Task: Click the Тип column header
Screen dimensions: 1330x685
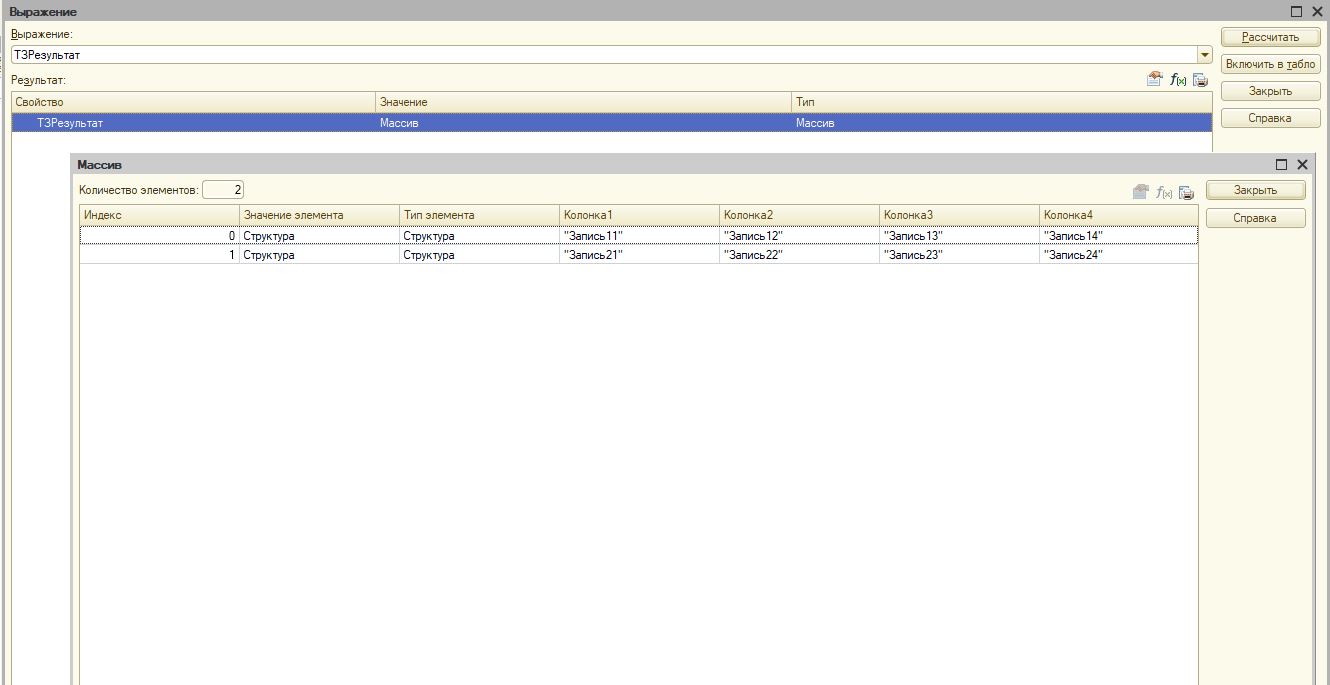Action: tap(1002, 102)
